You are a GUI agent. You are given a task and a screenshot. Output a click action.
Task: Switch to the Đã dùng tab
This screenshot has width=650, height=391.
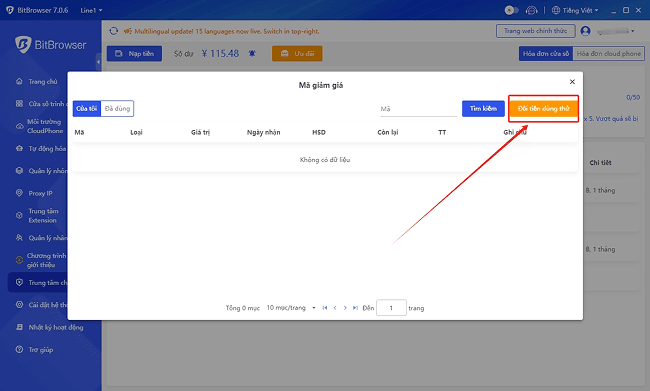coord(117,109)
